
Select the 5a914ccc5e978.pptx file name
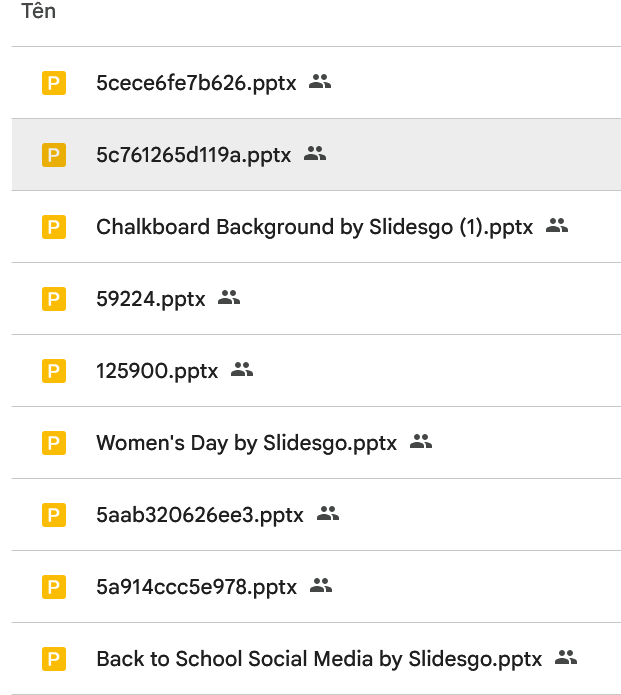[196, 587]
